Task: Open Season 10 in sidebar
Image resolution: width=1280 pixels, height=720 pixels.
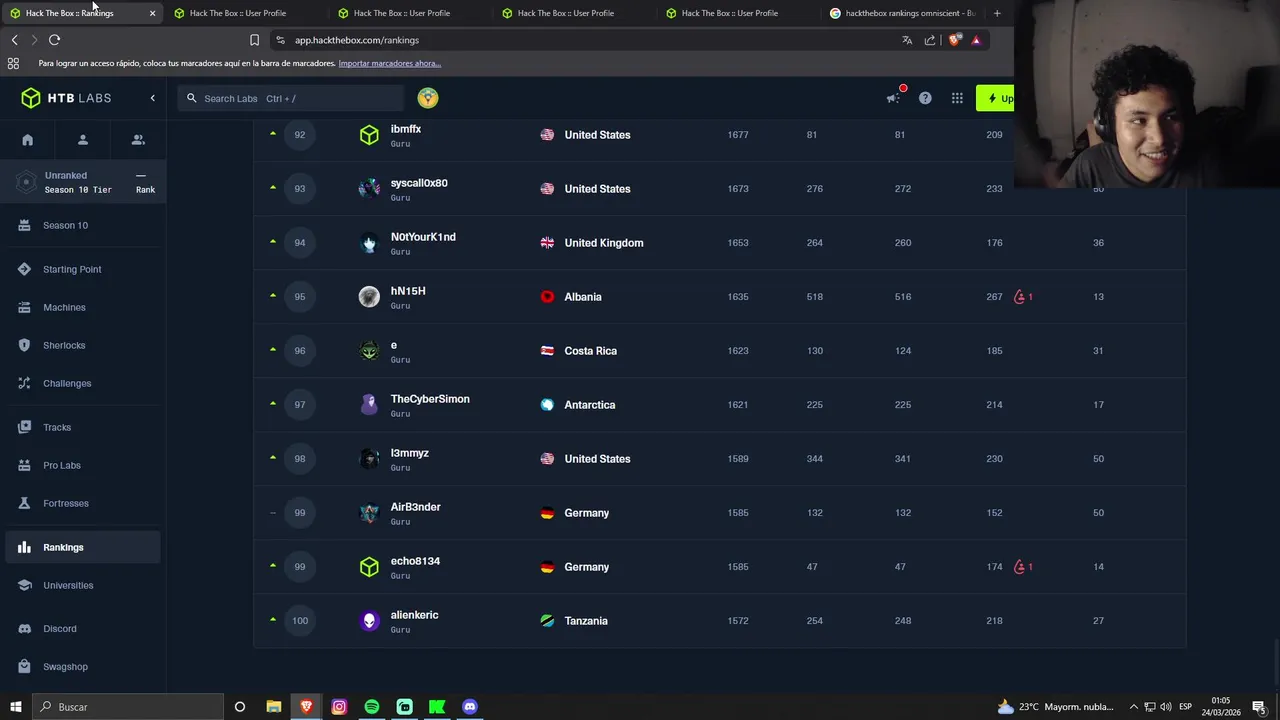Action: click(83, 225)
